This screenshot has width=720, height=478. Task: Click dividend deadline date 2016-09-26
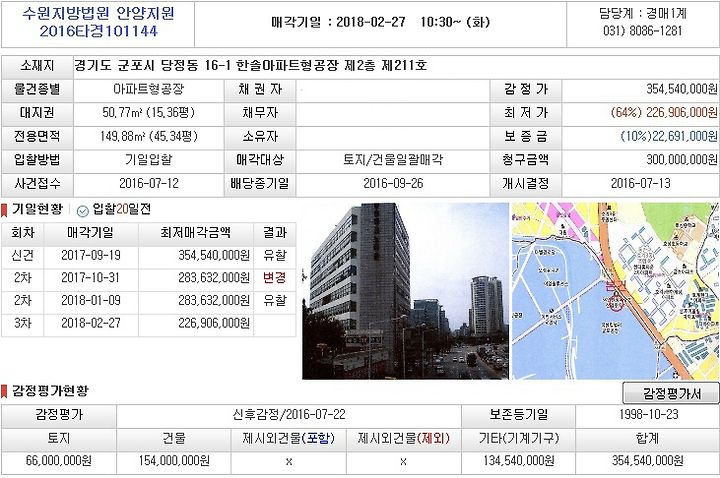point(393,184)
